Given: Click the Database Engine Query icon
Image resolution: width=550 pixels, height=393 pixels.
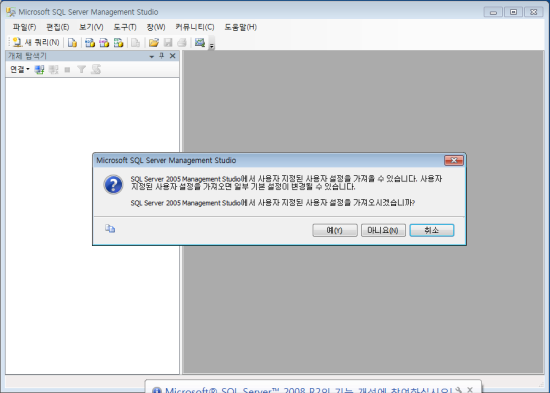Looking at the screenshot, I should [x=72, y=43].
